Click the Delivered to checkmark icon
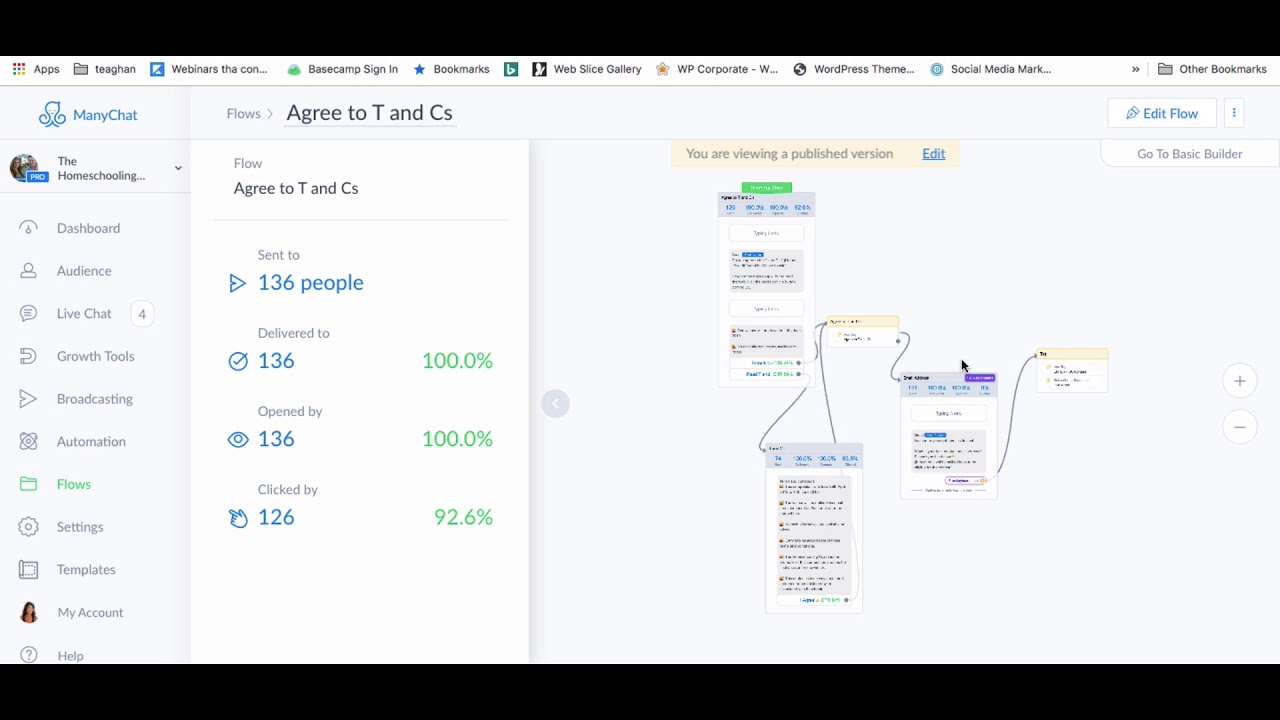 [237, 362]
